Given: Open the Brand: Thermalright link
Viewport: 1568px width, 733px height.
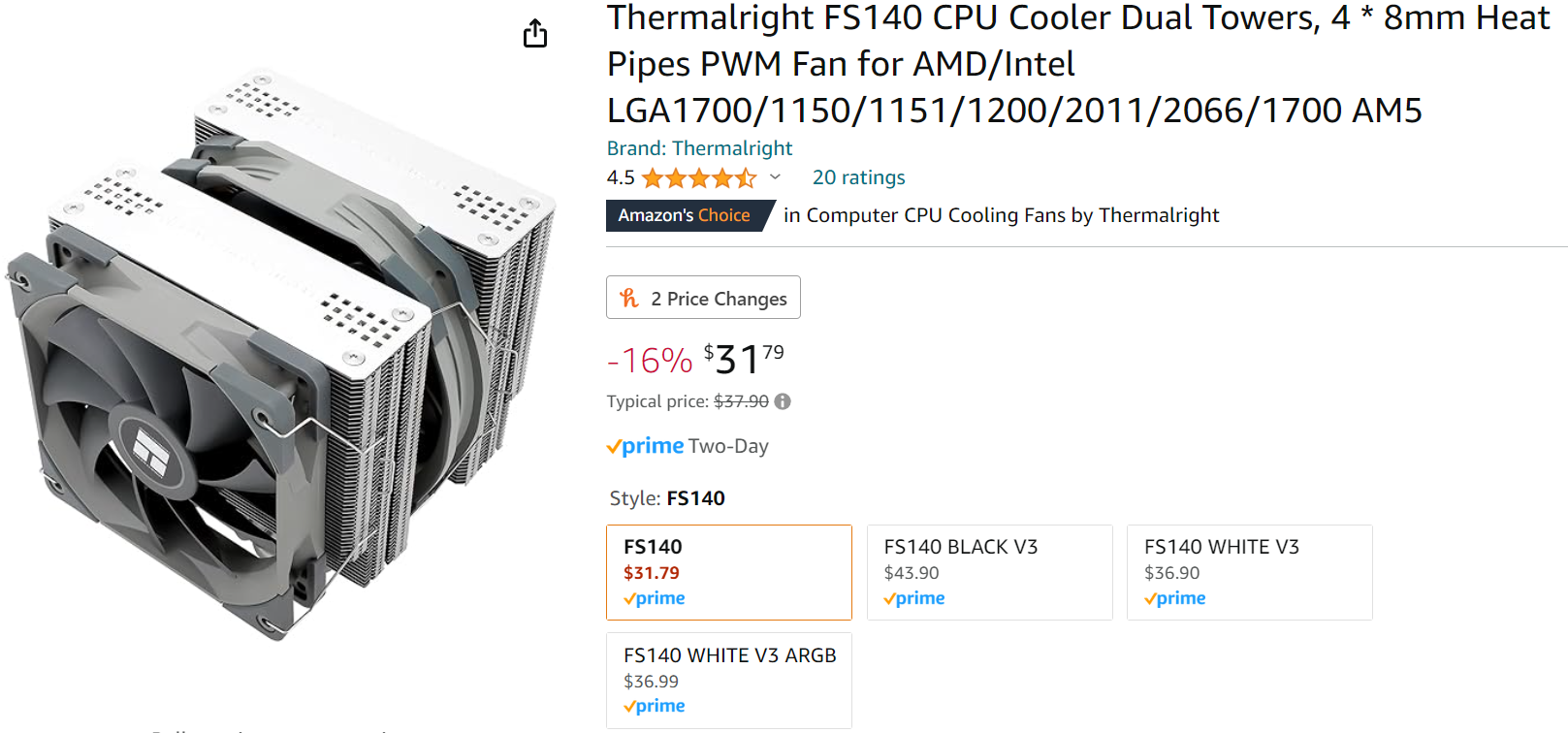Looking at the screenshot, I should point(699,148).
